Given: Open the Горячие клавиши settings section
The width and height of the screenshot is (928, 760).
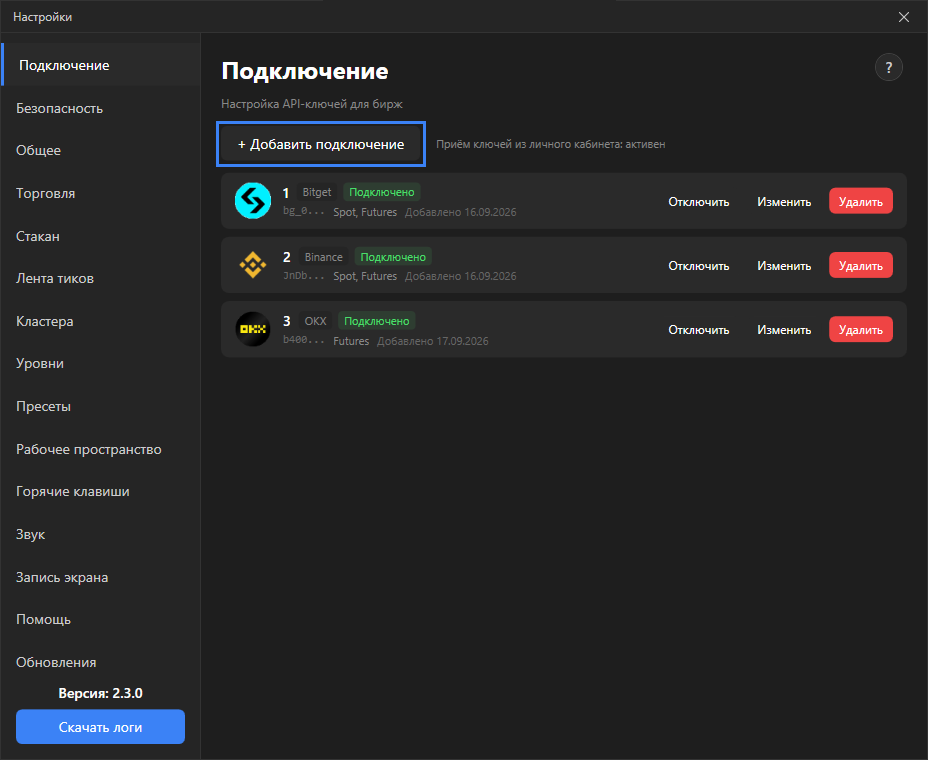Looking at the screenshot, I should [x=101, y=491].
